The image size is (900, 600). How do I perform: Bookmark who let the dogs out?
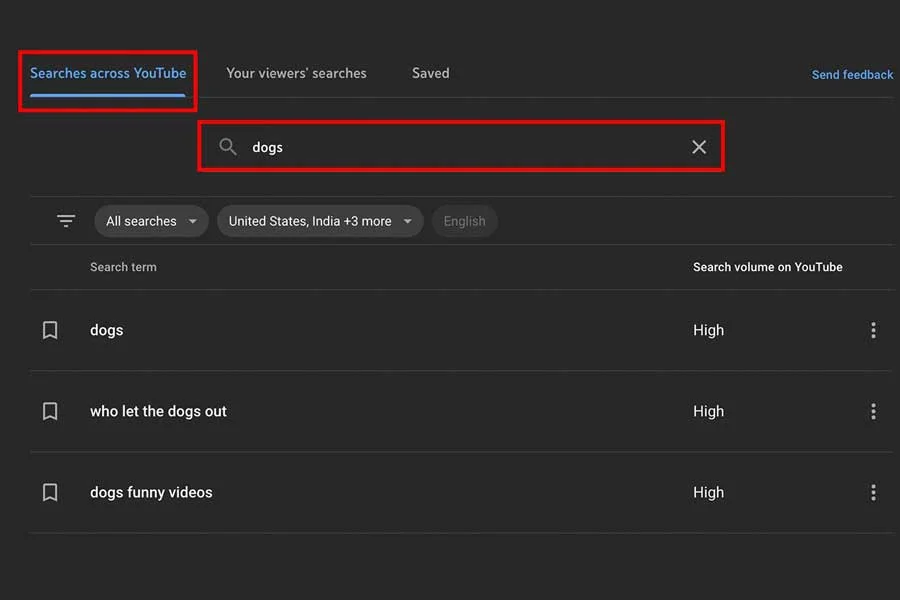(x=50, y=411)
